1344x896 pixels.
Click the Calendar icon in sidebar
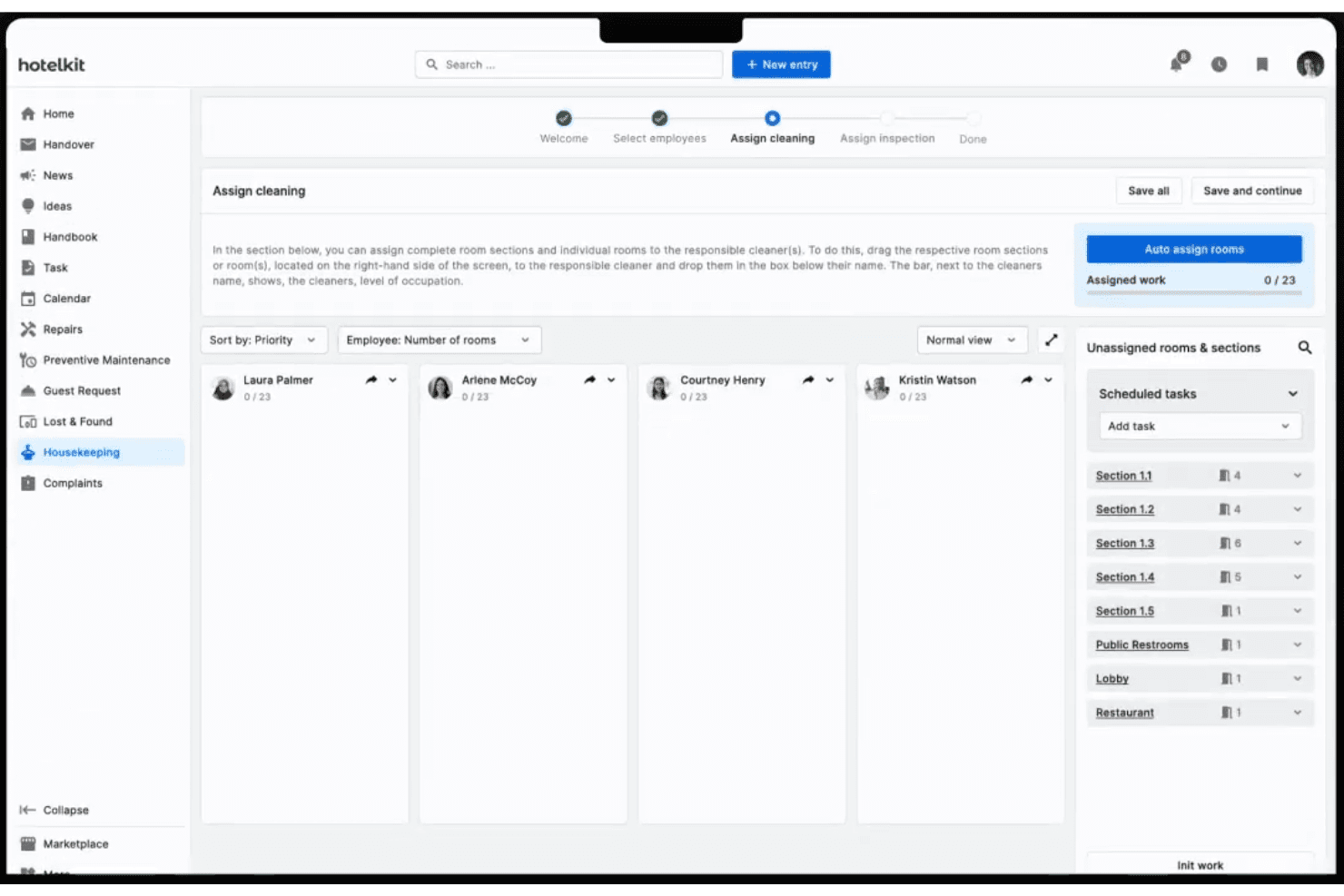[28, 299]
